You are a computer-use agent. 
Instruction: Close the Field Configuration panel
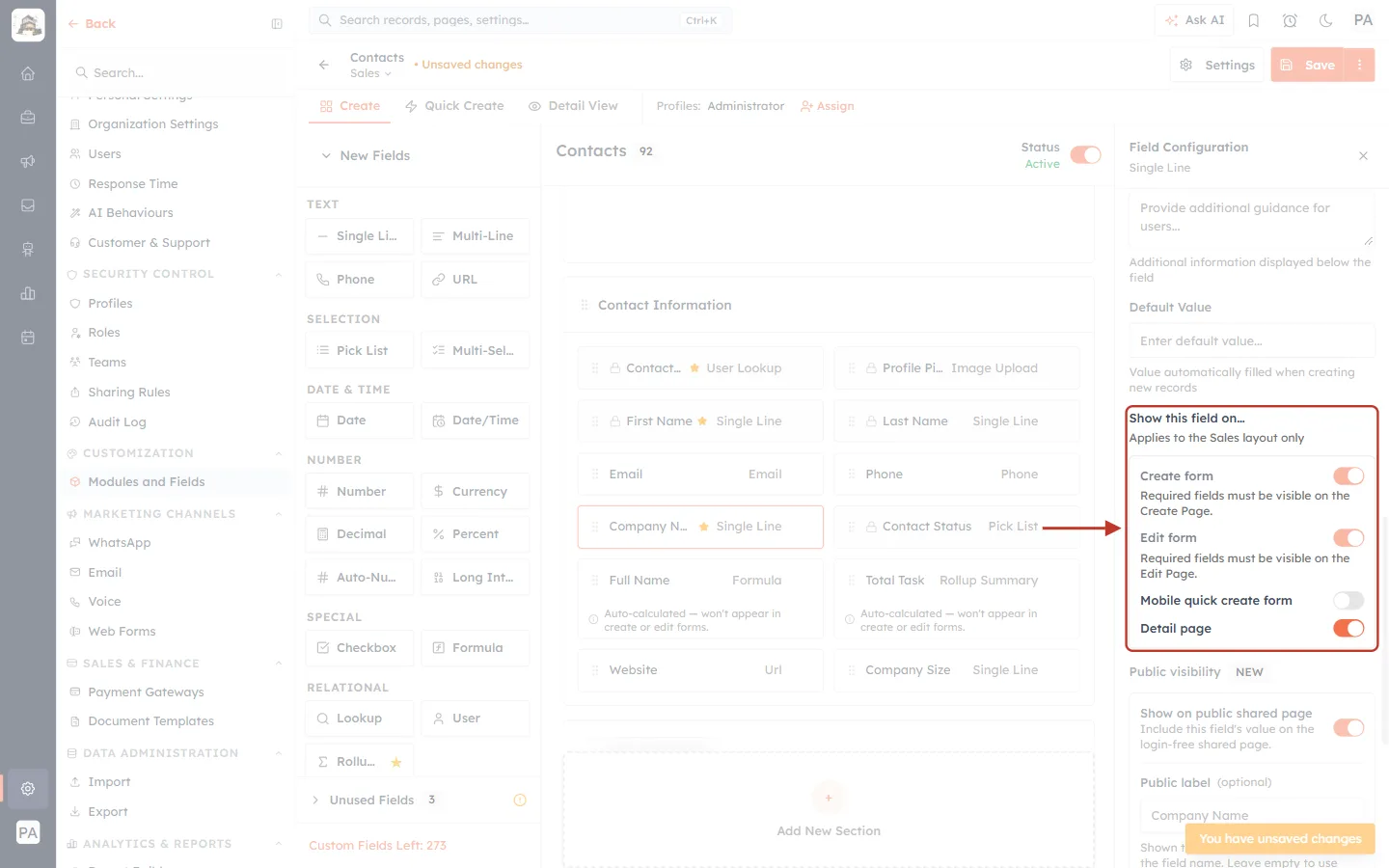tap(1363, 155)
